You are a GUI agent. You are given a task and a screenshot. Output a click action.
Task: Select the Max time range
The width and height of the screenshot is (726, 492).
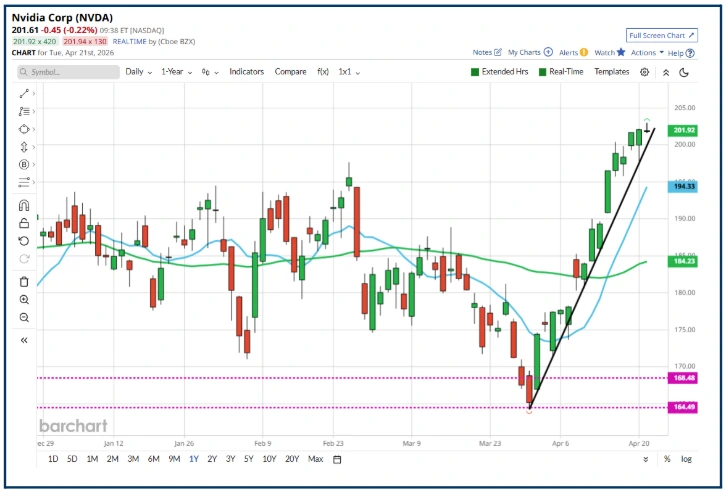pos(315,459)
